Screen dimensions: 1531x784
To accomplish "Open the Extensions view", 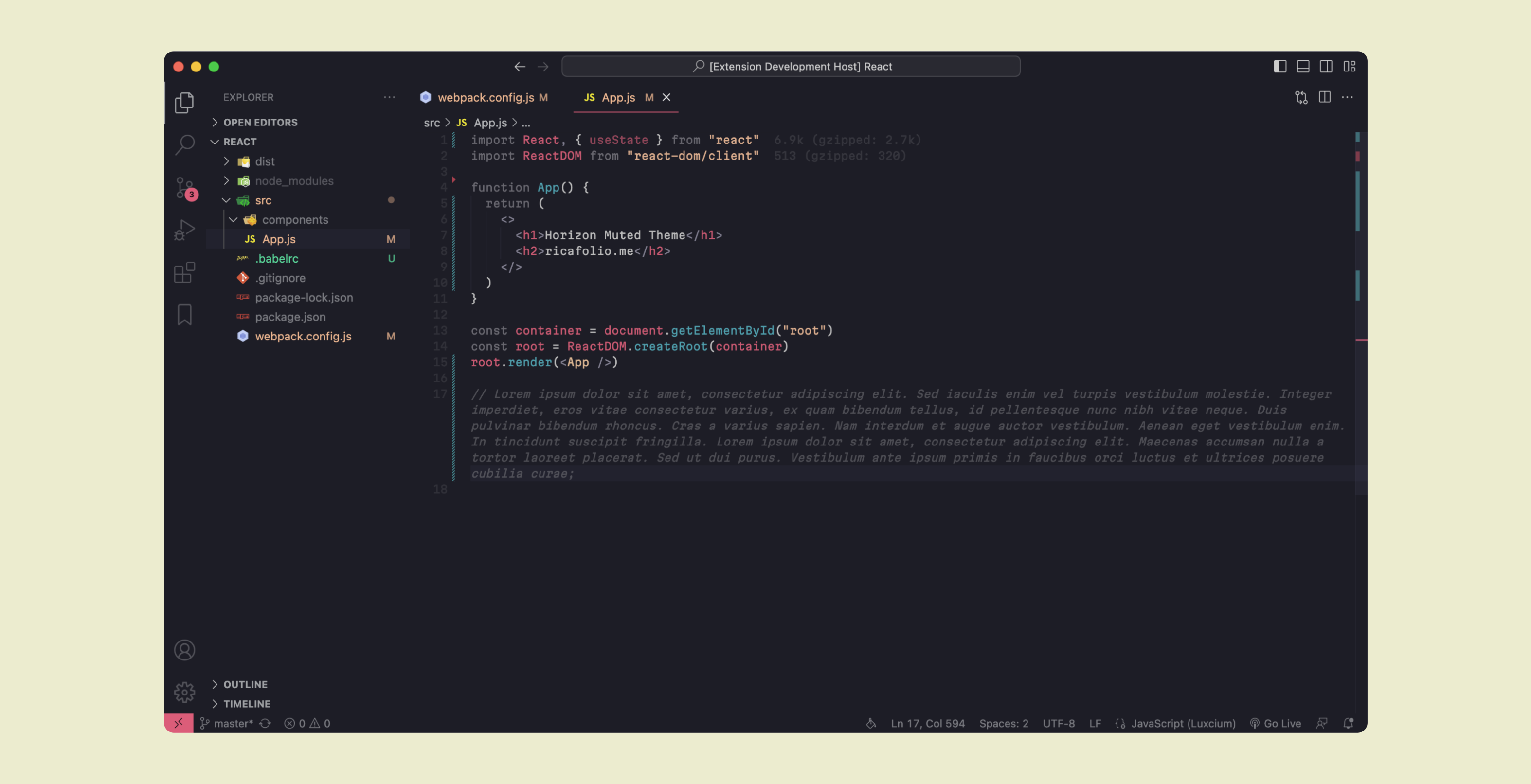I will click(x=184, y=273).
